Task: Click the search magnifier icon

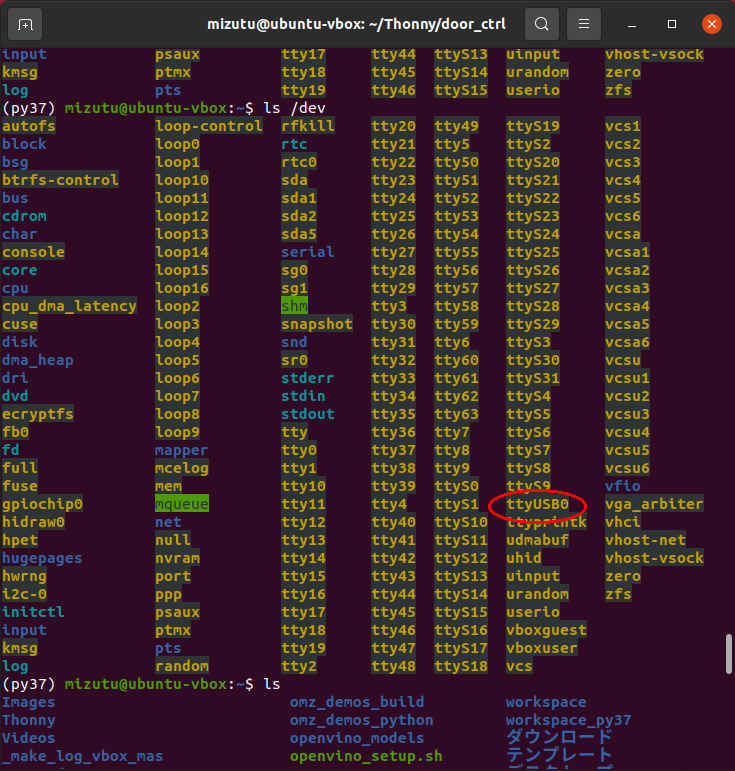Action: tap(541, 23)
